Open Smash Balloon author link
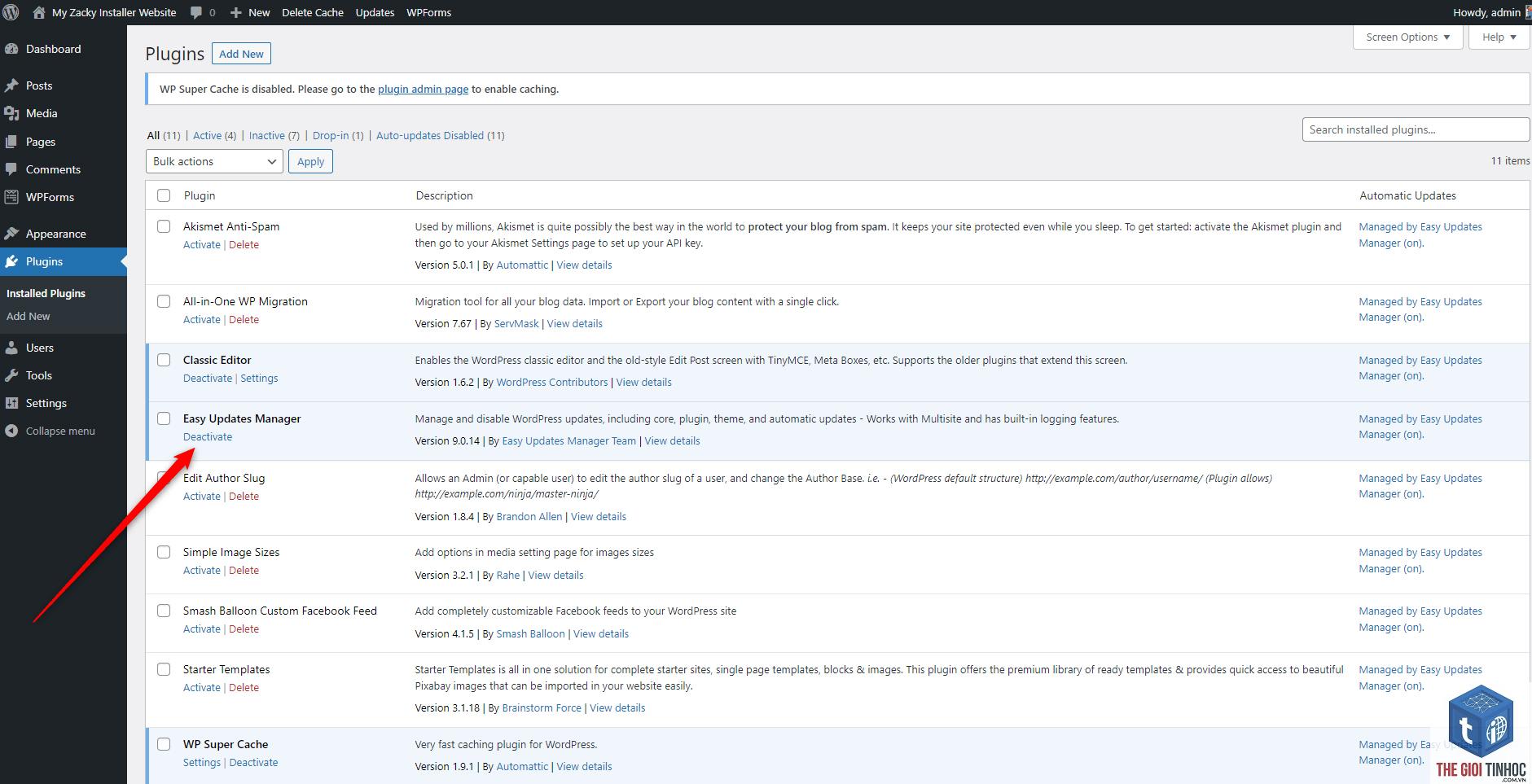The height and width of the screenshot is (784, 1532). tap(530, 633)
